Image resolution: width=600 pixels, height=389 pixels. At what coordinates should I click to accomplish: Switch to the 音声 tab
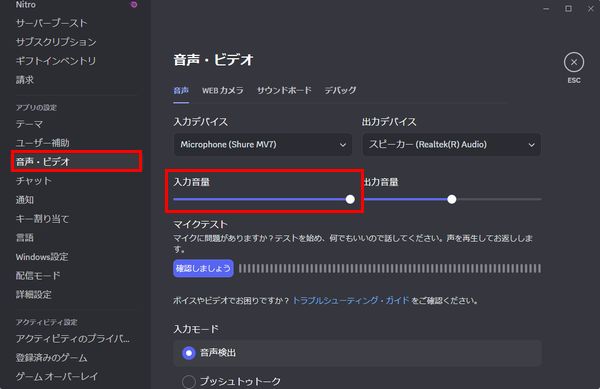(181, 91)
